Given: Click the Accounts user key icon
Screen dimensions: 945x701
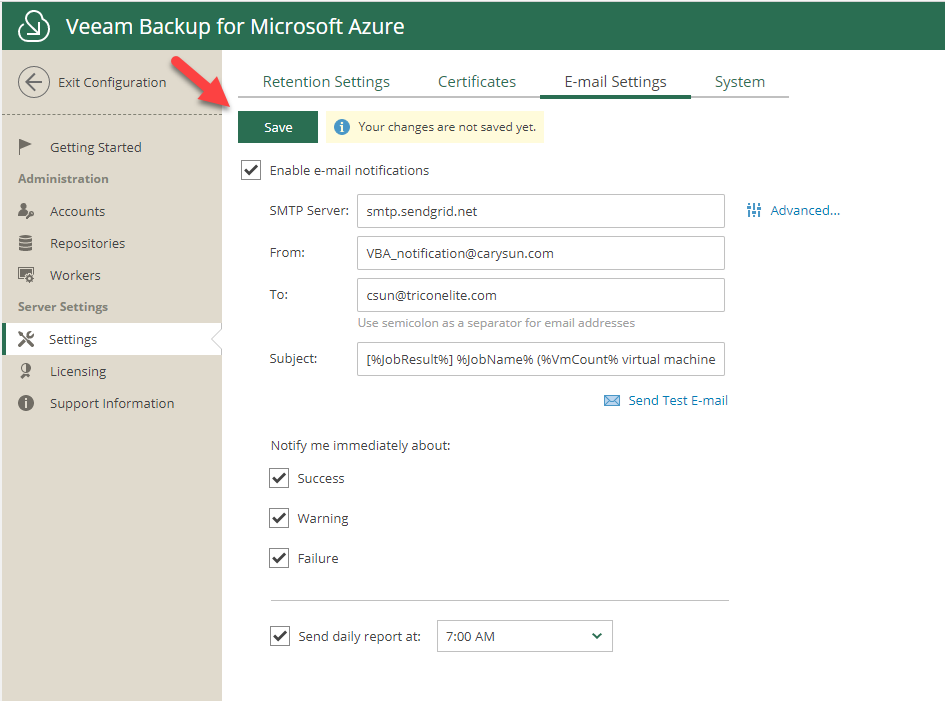Looking at the screenshot, I should tap(26, 211).
